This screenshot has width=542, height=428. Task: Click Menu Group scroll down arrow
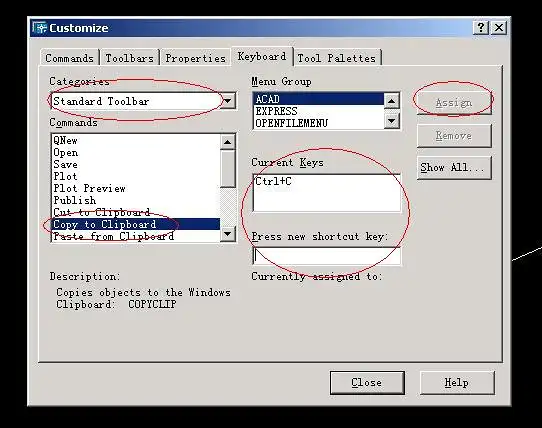[392, 121]
